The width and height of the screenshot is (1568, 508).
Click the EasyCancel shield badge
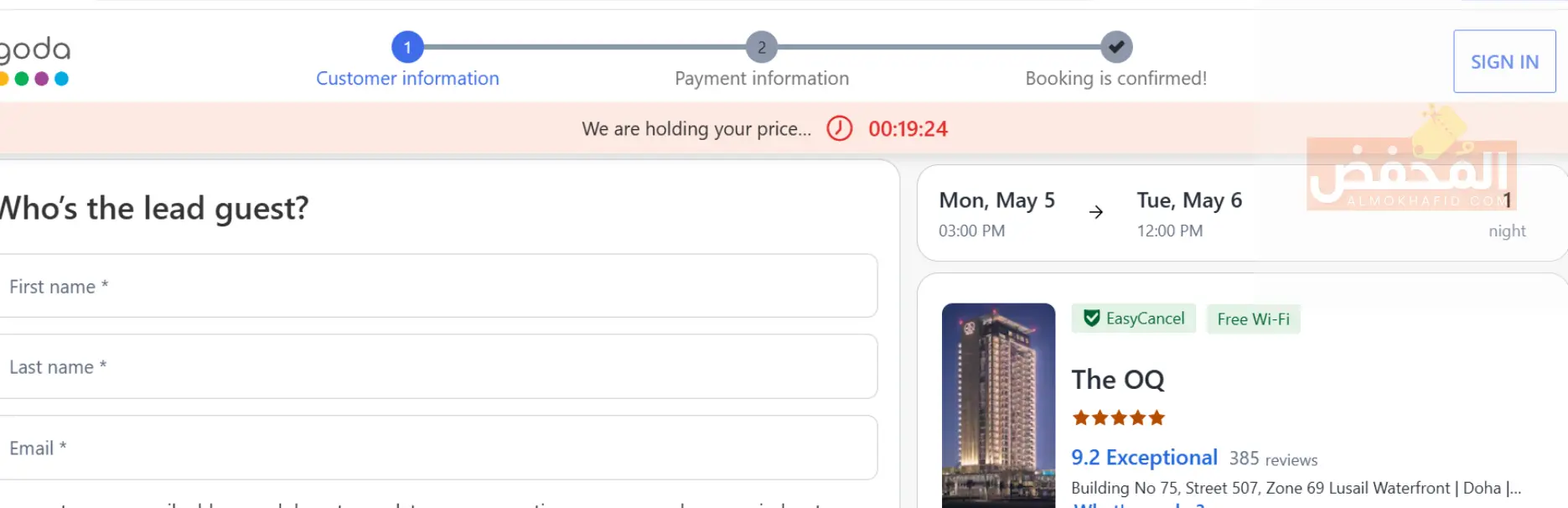pos(1134,319)
